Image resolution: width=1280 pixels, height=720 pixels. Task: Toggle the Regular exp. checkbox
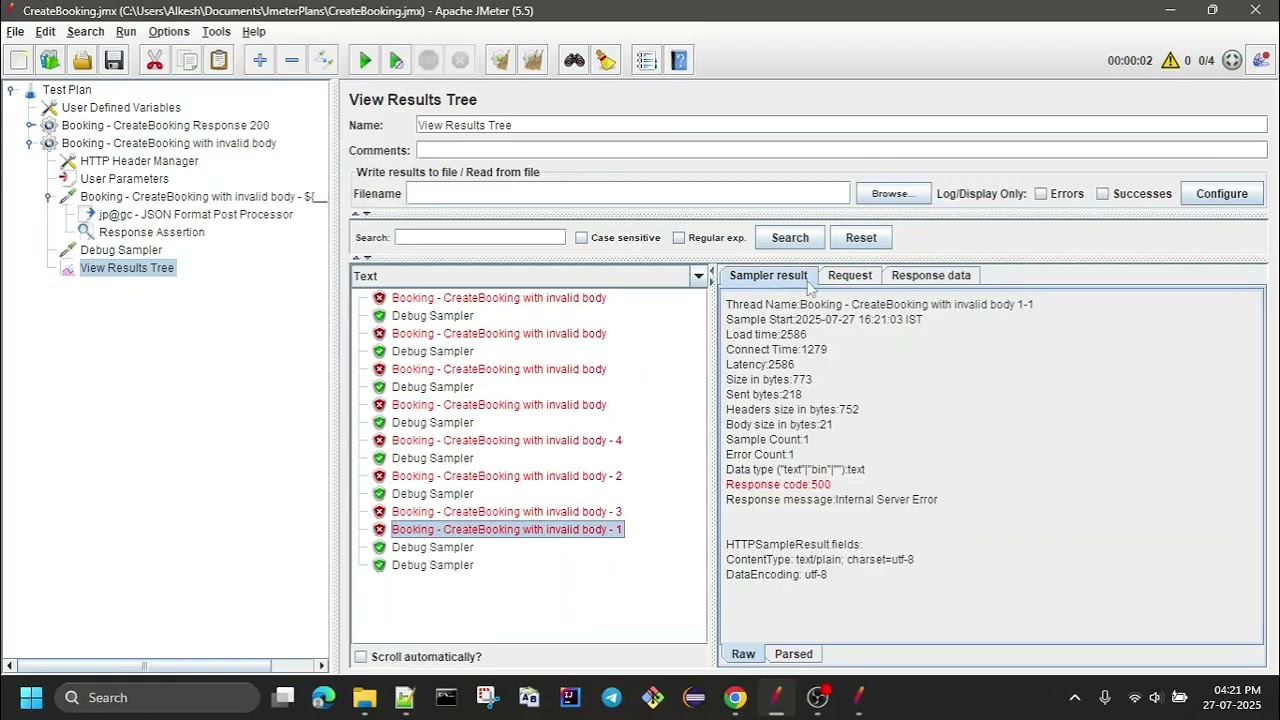click(679, 238)
